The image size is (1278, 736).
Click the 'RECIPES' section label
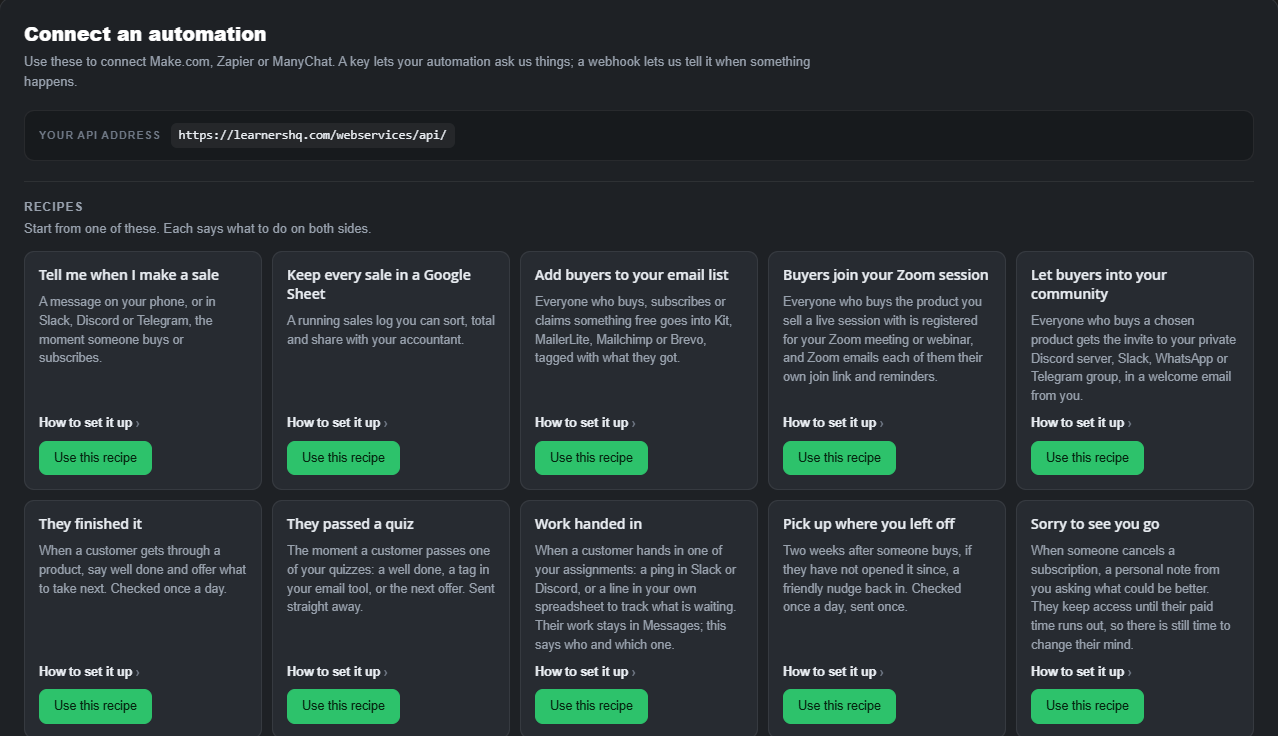53,207
